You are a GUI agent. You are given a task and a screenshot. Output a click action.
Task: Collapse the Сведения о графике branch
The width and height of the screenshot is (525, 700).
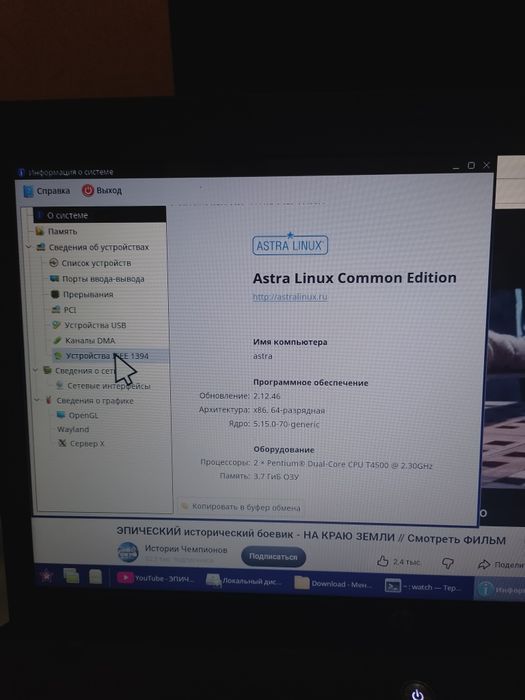tap(37, 400)
